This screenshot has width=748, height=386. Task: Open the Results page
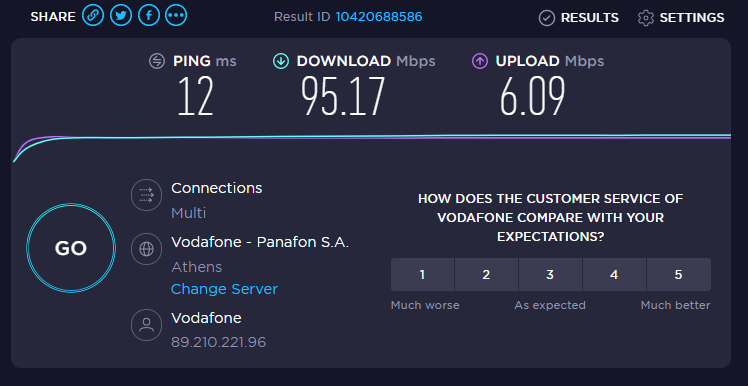[579, 18]
